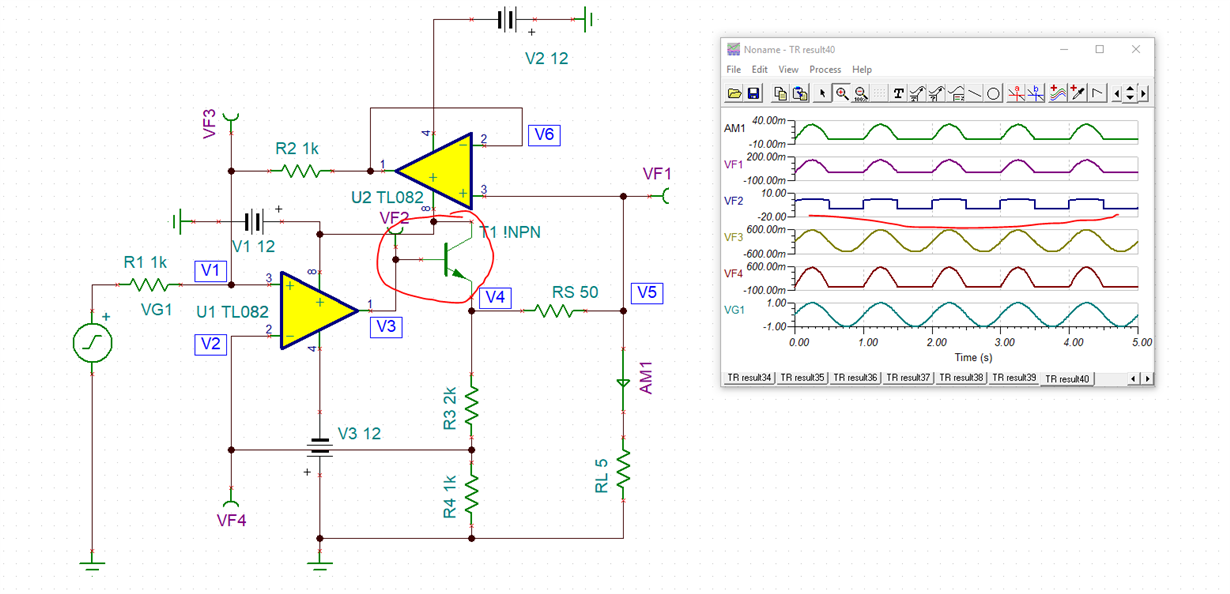The image size is (1230, 594).
Task: Click the boxed V4 node label
Action: point(494,297)
